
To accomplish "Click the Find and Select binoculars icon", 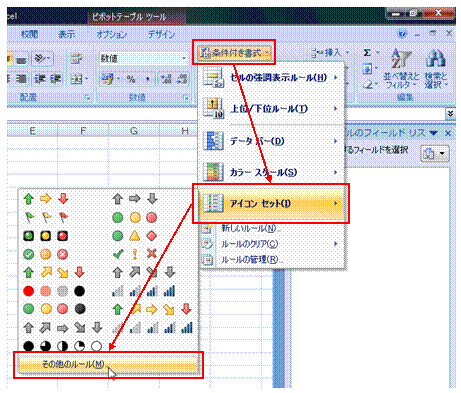I will point(436,69).
